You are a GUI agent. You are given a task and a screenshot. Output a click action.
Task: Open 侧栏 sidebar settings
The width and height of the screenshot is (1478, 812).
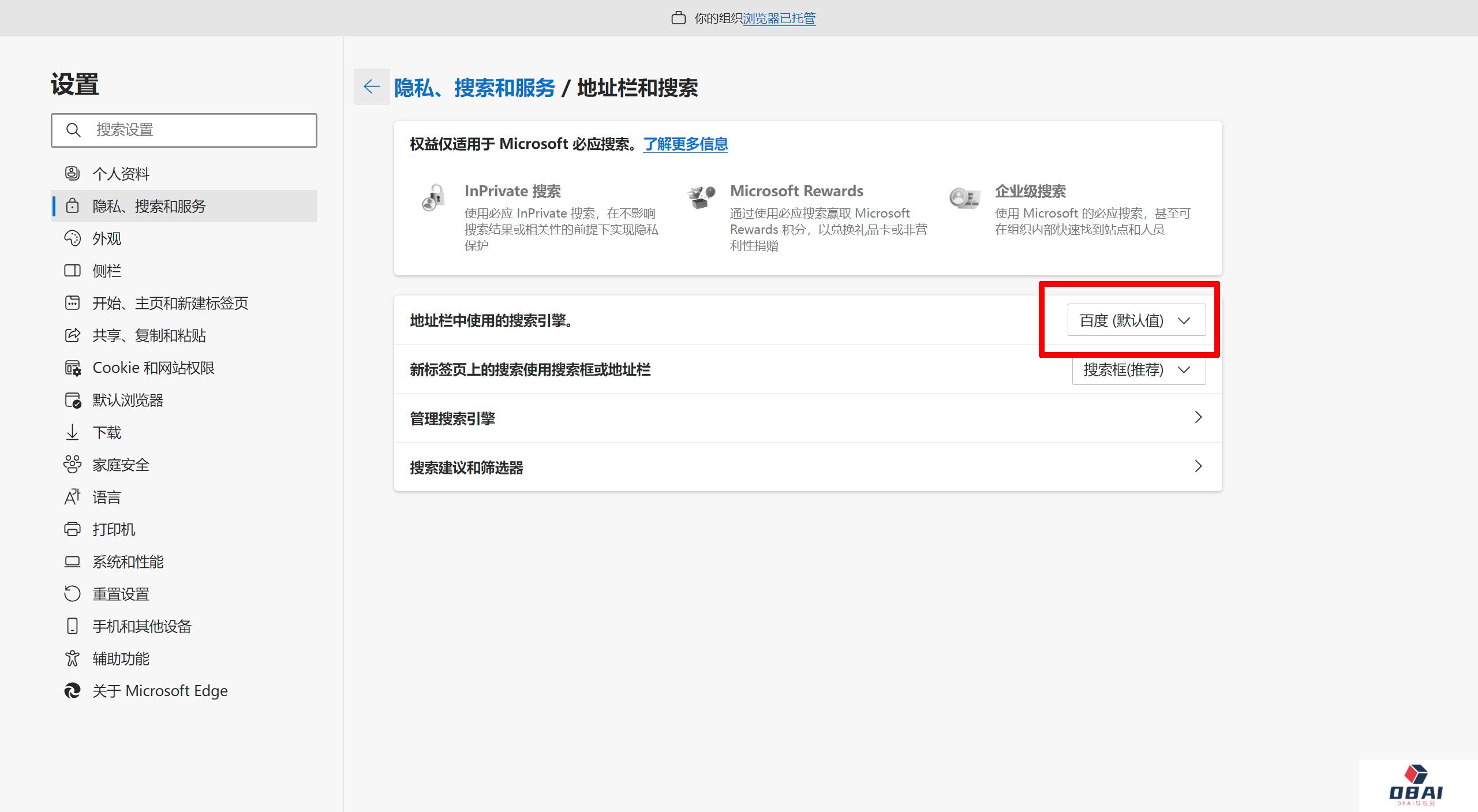pos(107,271)
